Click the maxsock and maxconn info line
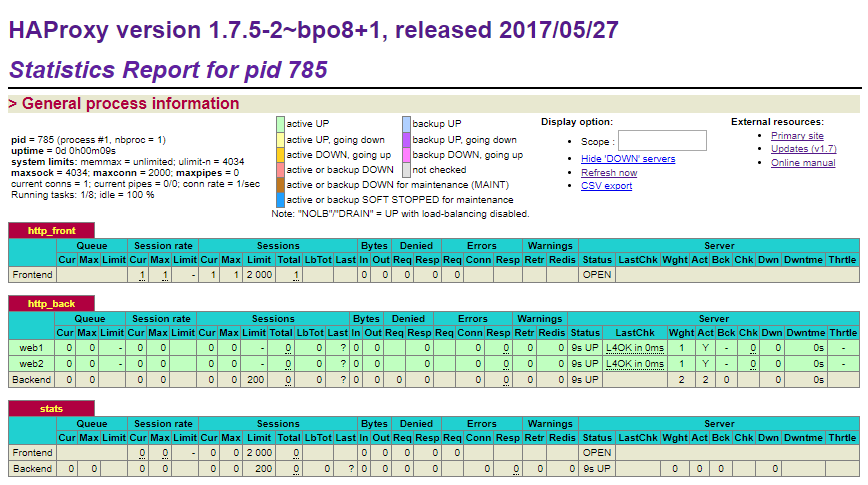This screenshot has height=485, width=868. 125,173
